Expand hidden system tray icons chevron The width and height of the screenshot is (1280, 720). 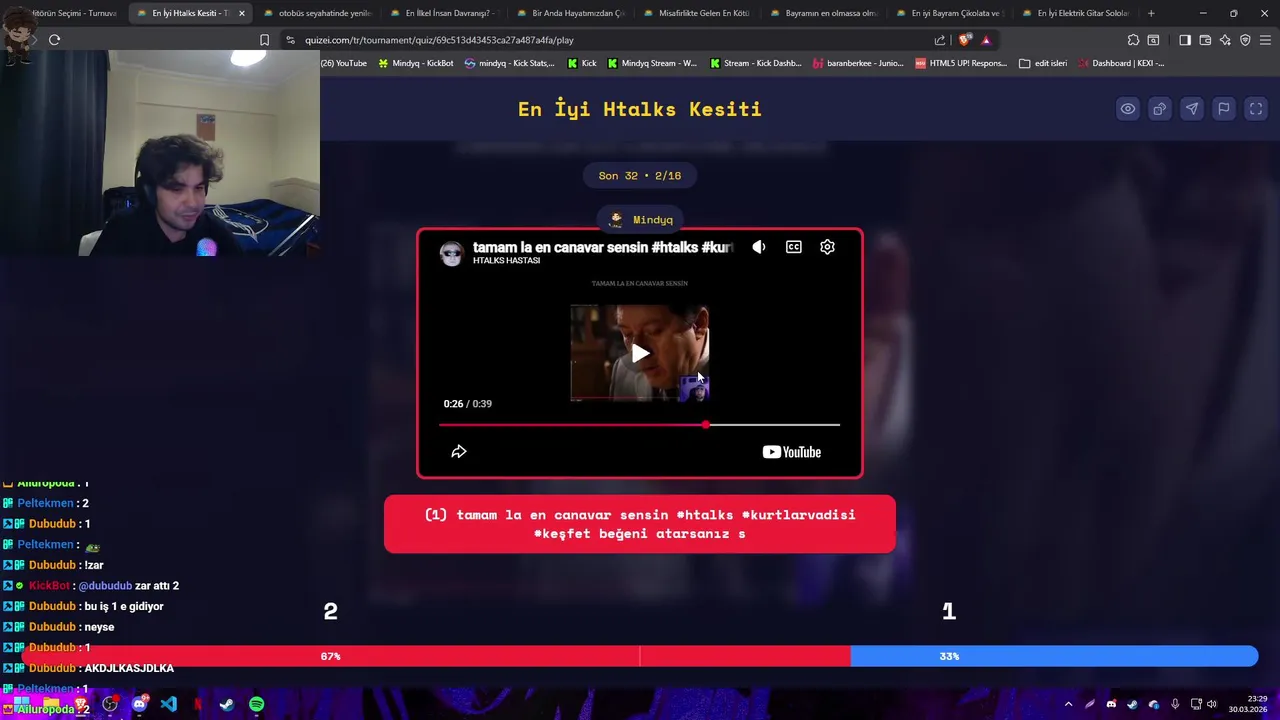click(x=1068, y=704)
